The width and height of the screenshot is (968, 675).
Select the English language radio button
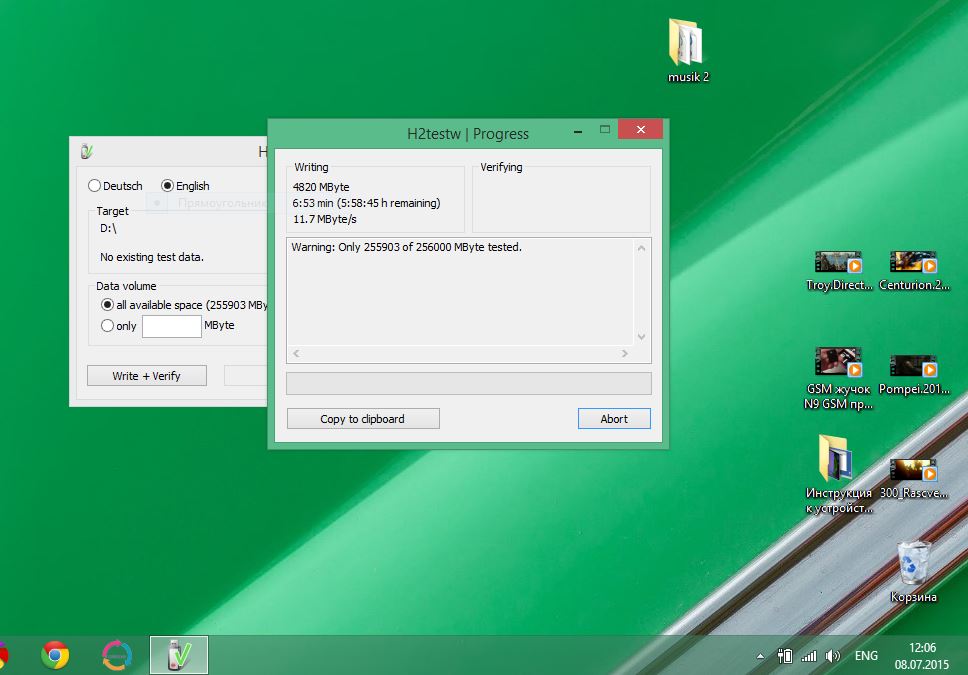[x=167, y=186]
